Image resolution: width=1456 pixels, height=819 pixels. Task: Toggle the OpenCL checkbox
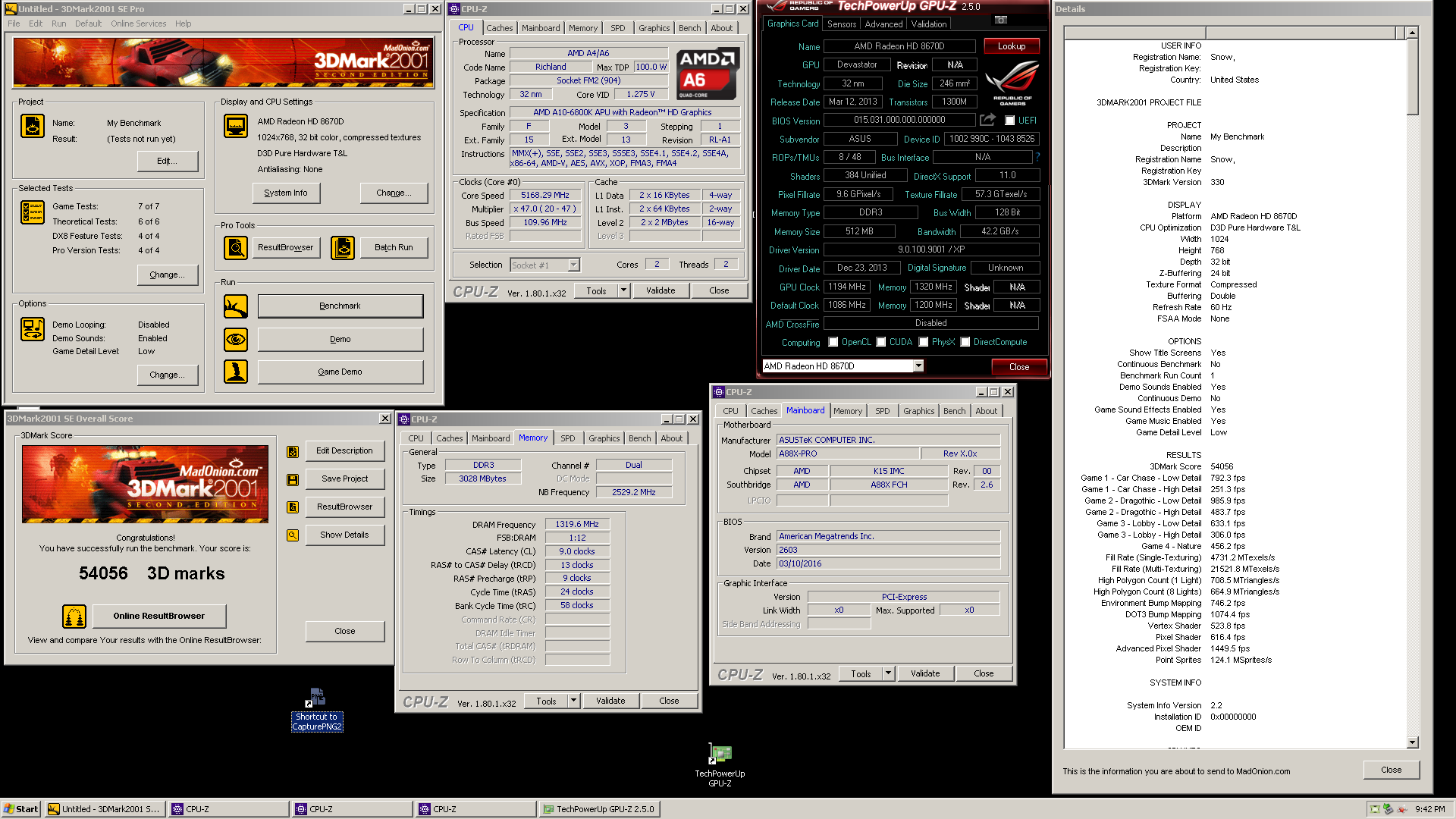tap(833, 342)
